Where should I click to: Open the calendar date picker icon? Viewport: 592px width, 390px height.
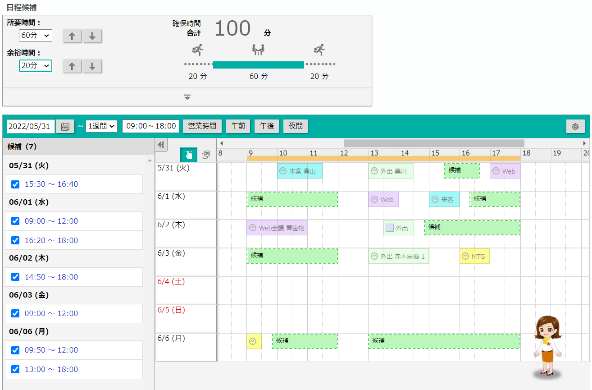(65, 126)
